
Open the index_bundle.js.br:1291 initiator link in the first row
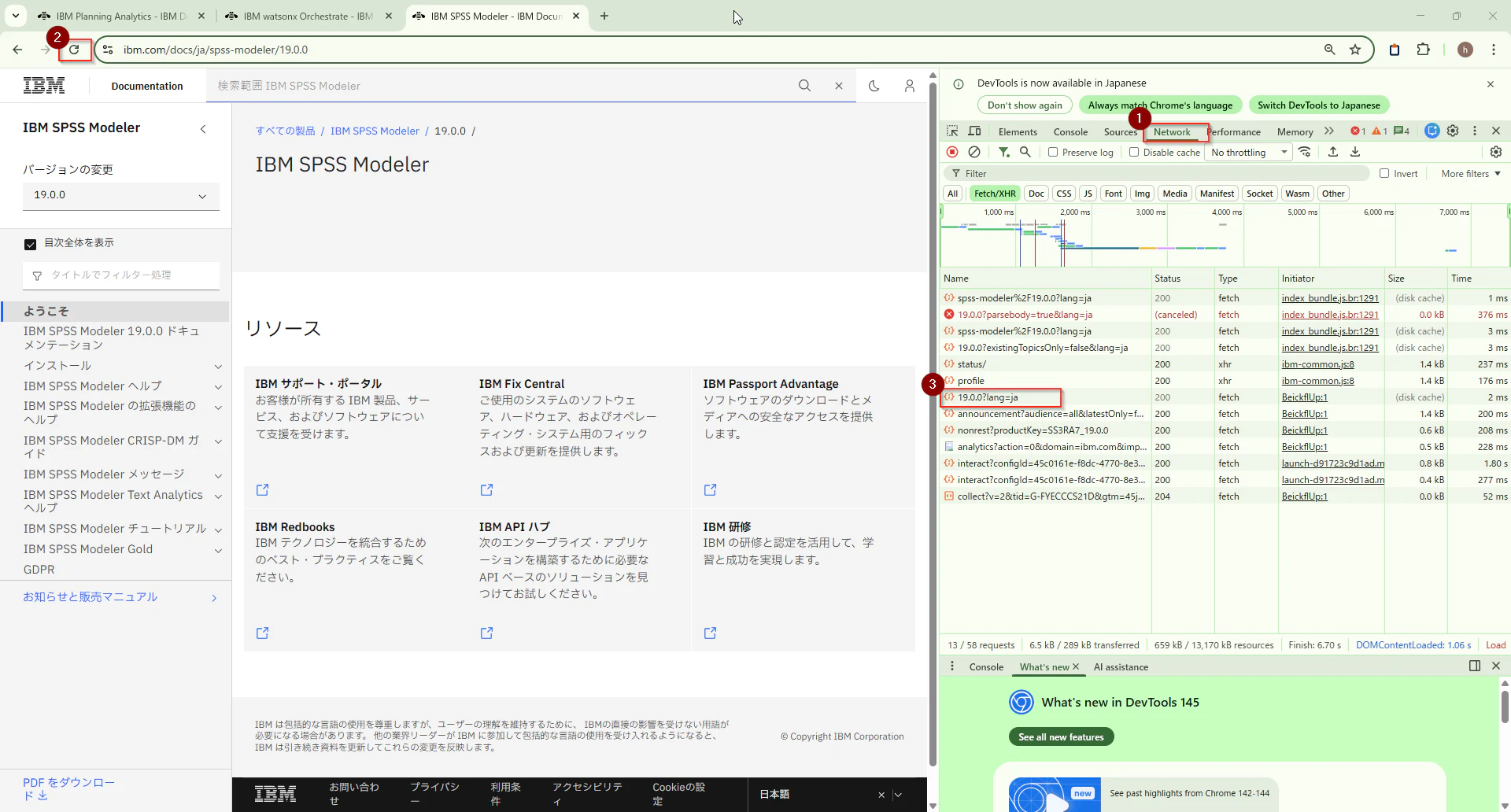tap(1330, 298)
